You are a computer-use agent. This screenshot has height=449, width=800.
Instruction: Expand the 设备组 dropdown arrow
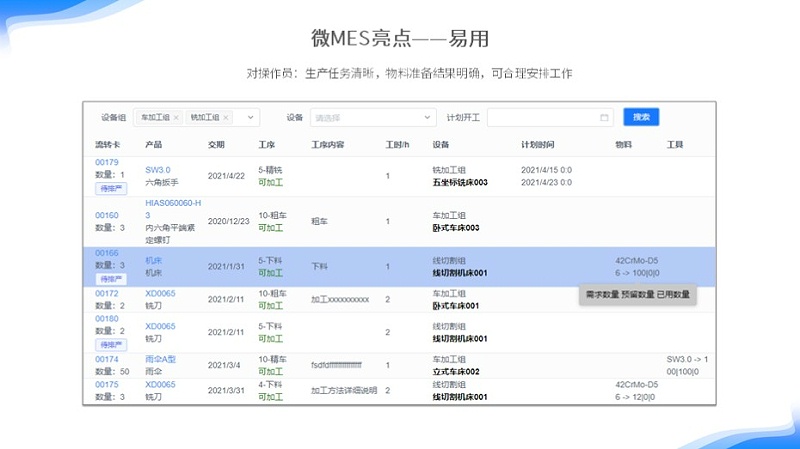click(248, 117)
